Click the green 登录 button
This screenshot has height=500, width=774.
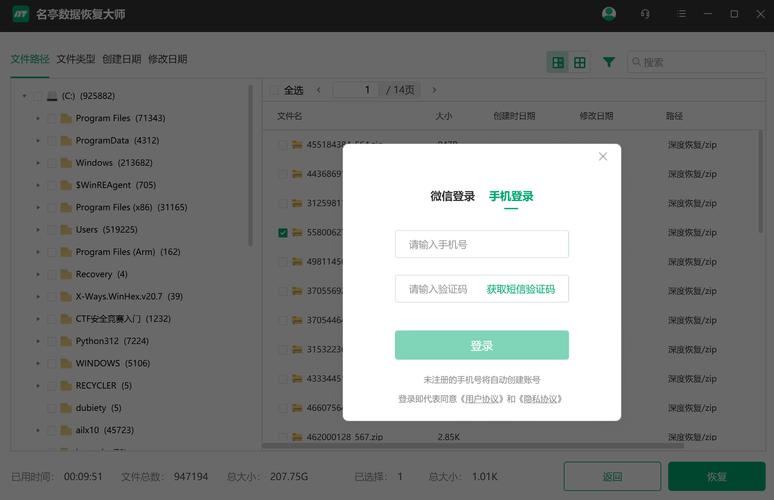pos(482,345)
